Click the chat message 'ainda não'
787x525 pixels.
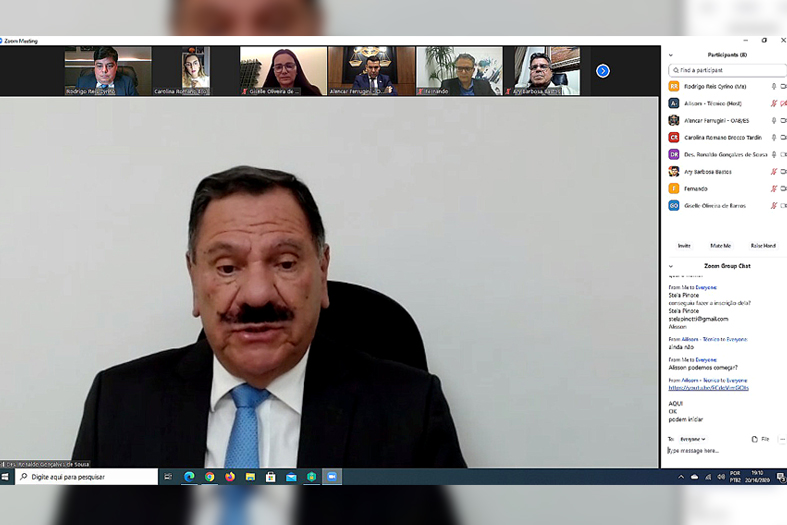(681, 347)
